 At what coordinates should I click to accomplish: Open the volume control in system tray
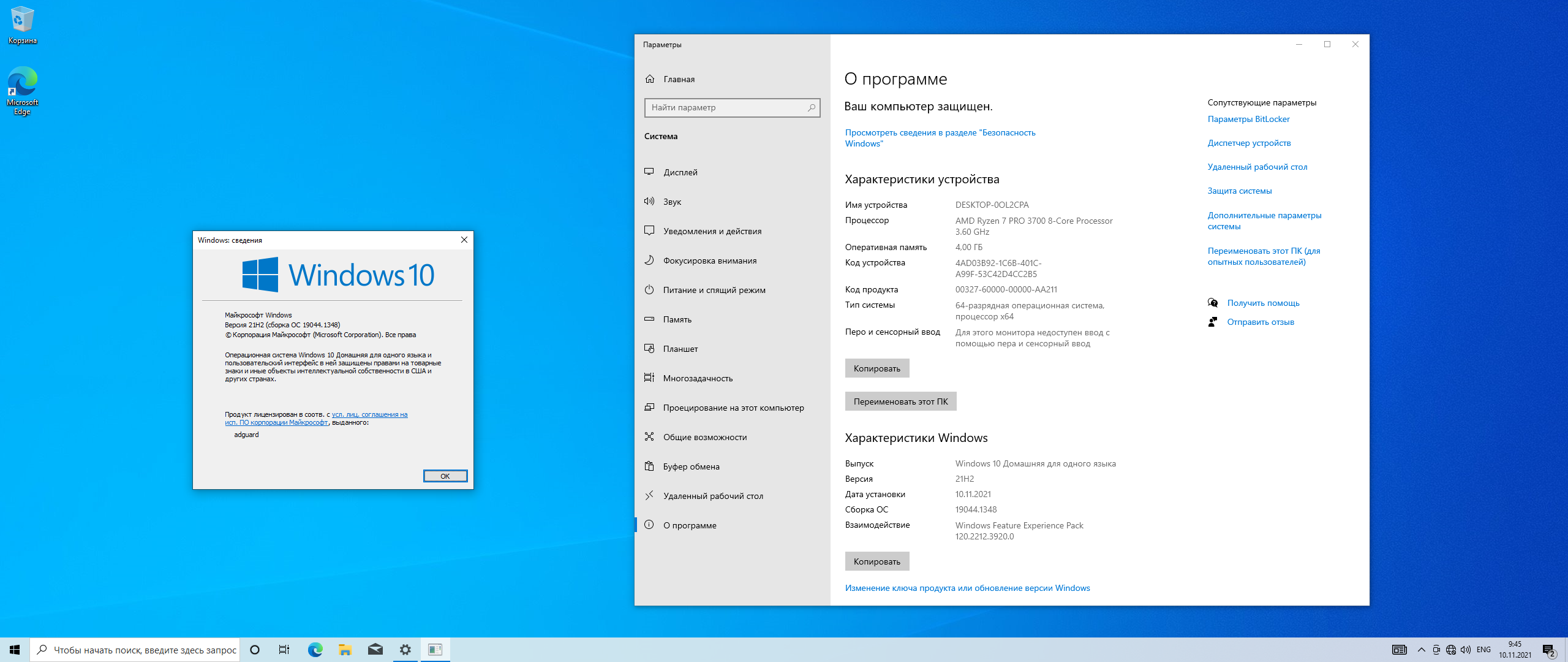pos(1465,650)
